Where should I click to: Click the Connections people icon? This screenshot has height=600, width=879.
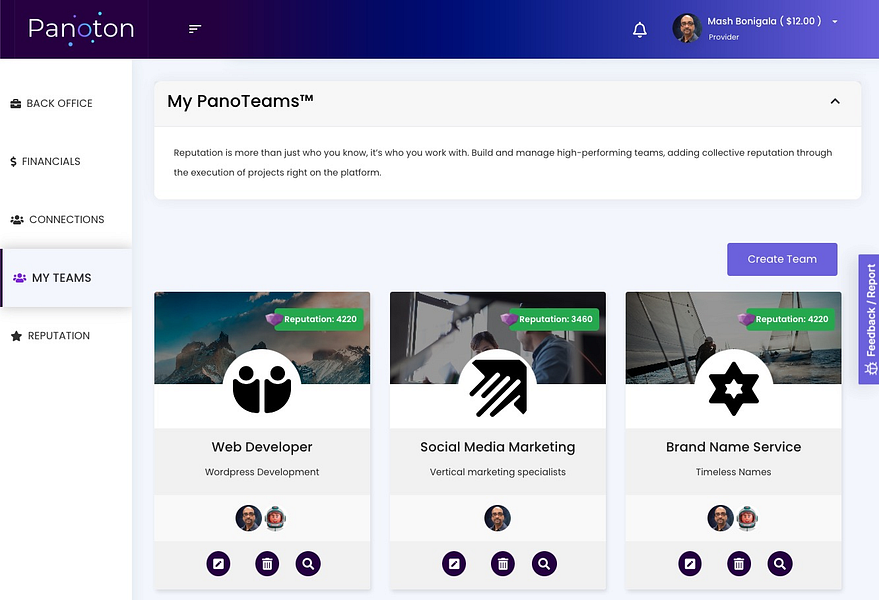pos(17,219)
